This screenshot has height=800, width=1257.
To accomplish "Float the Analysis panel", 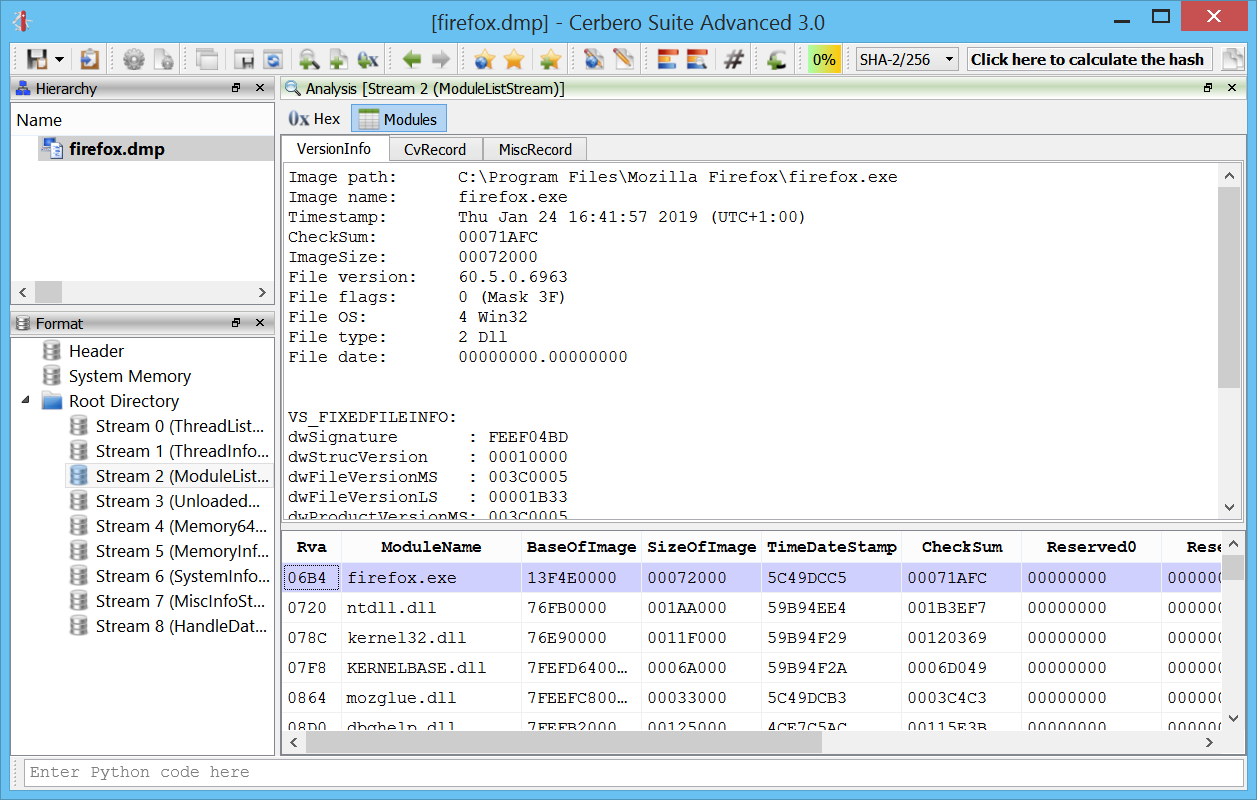I will tap(1208, 88).
